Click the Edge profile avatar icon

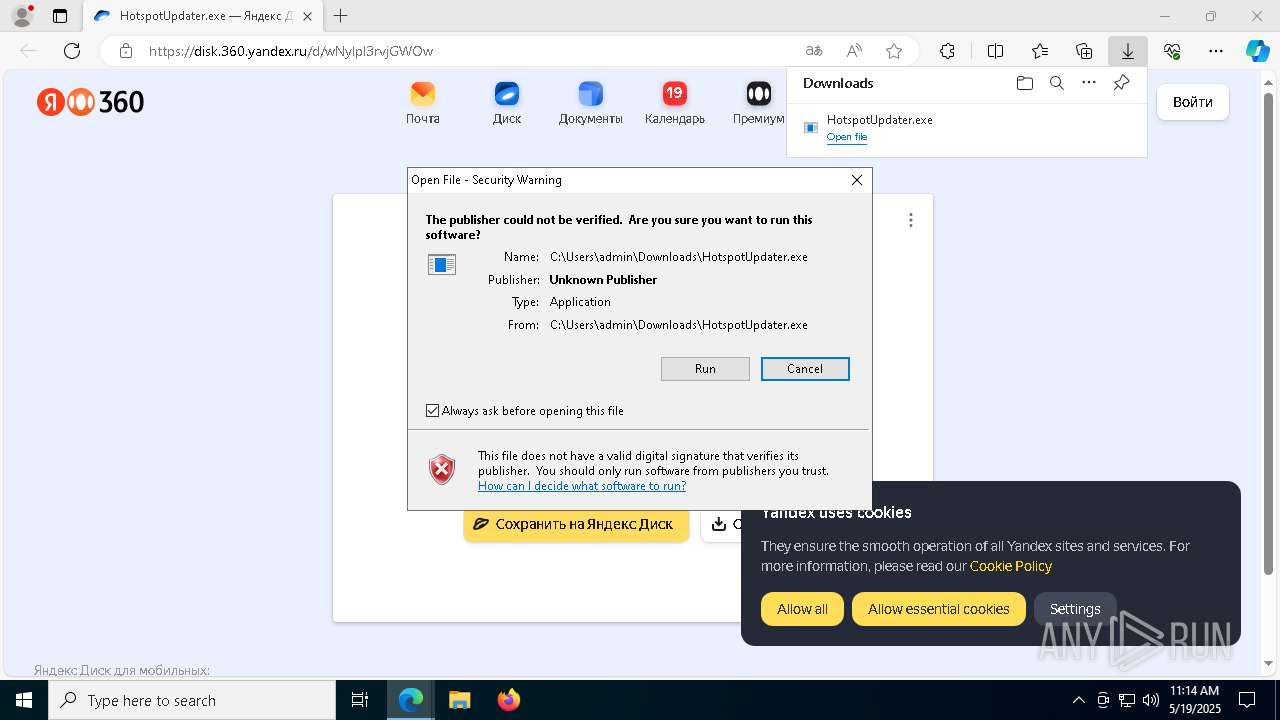tap(22, 16)
